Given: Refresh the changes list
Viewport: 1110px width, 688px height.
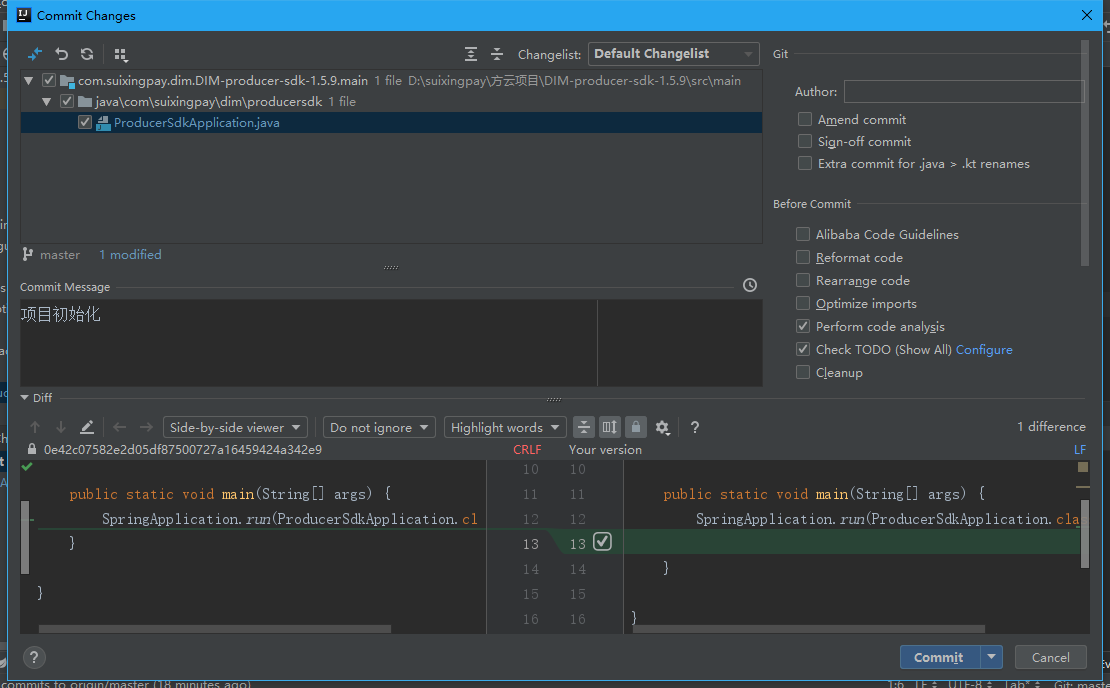Looking at the screenshot, I should [87, 54].
